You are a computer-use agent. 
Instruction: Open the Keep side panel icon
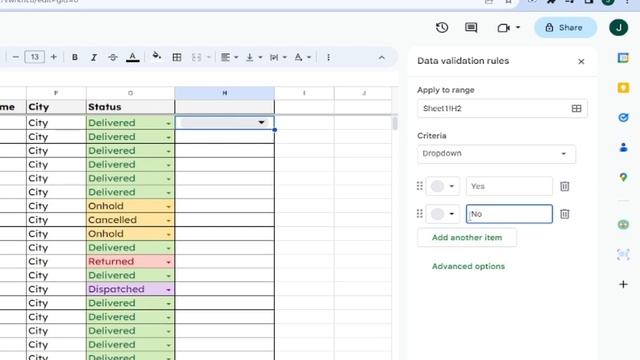623,88
